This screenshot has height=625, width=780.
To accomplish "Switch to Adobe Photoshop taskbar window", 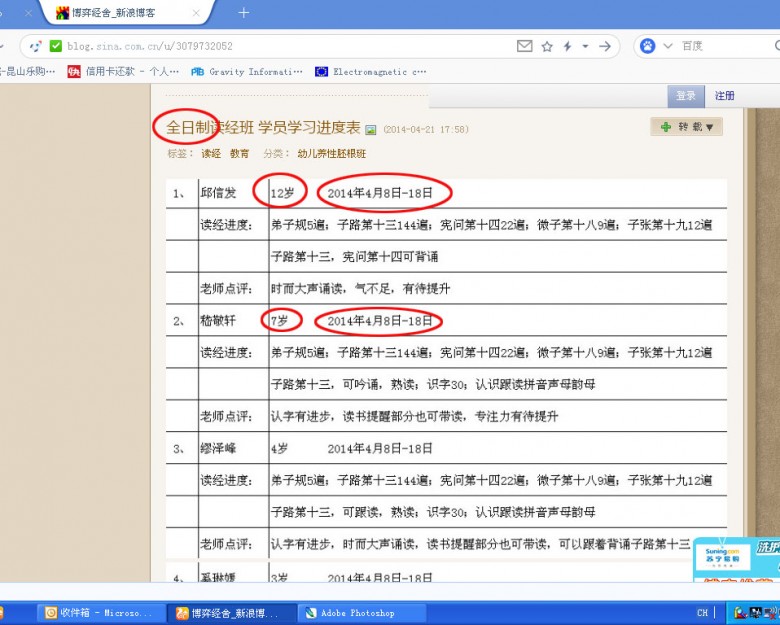I will point(363,613).
